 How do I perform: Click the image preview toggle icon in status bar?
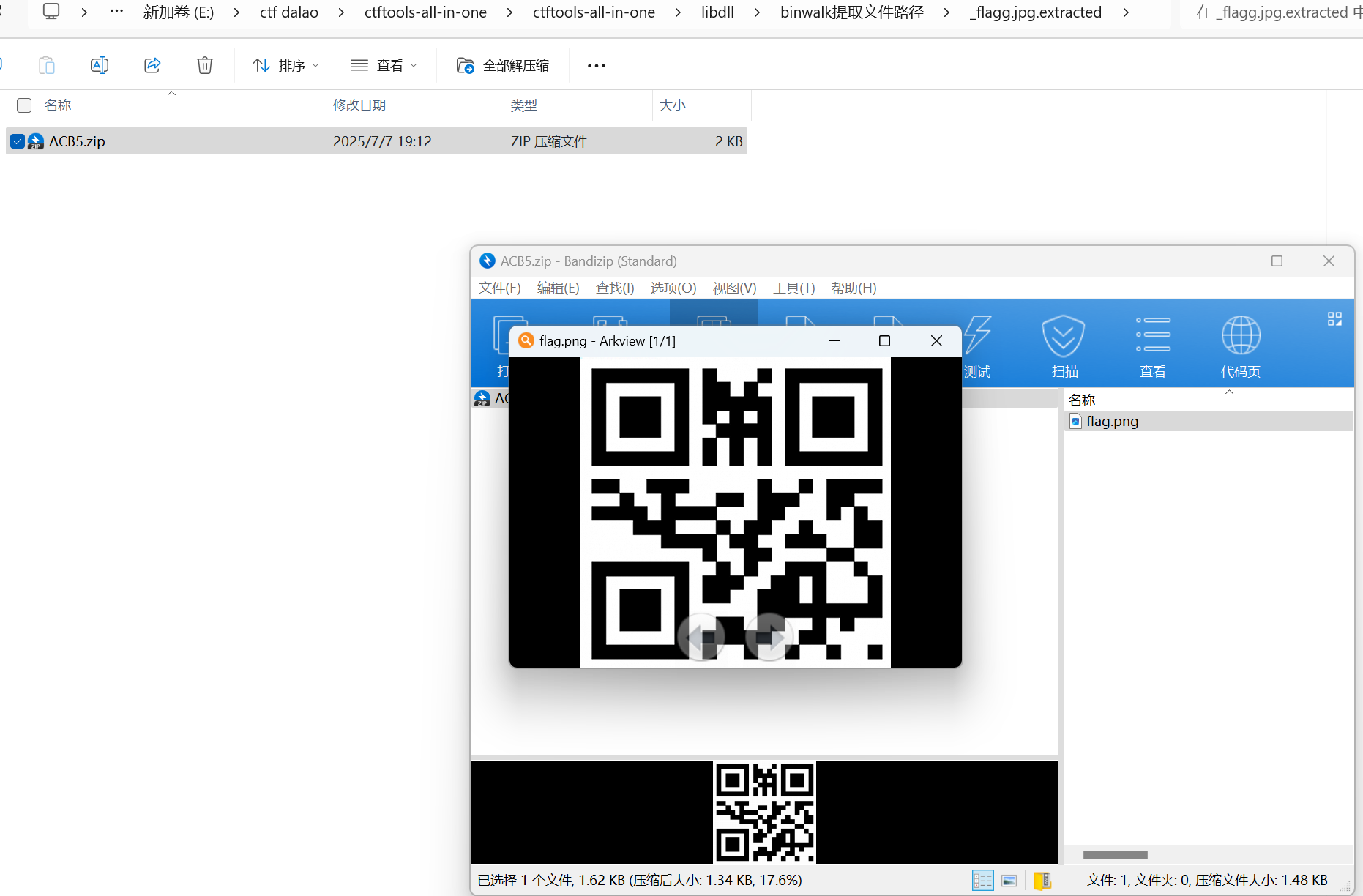click(1009, 881)
